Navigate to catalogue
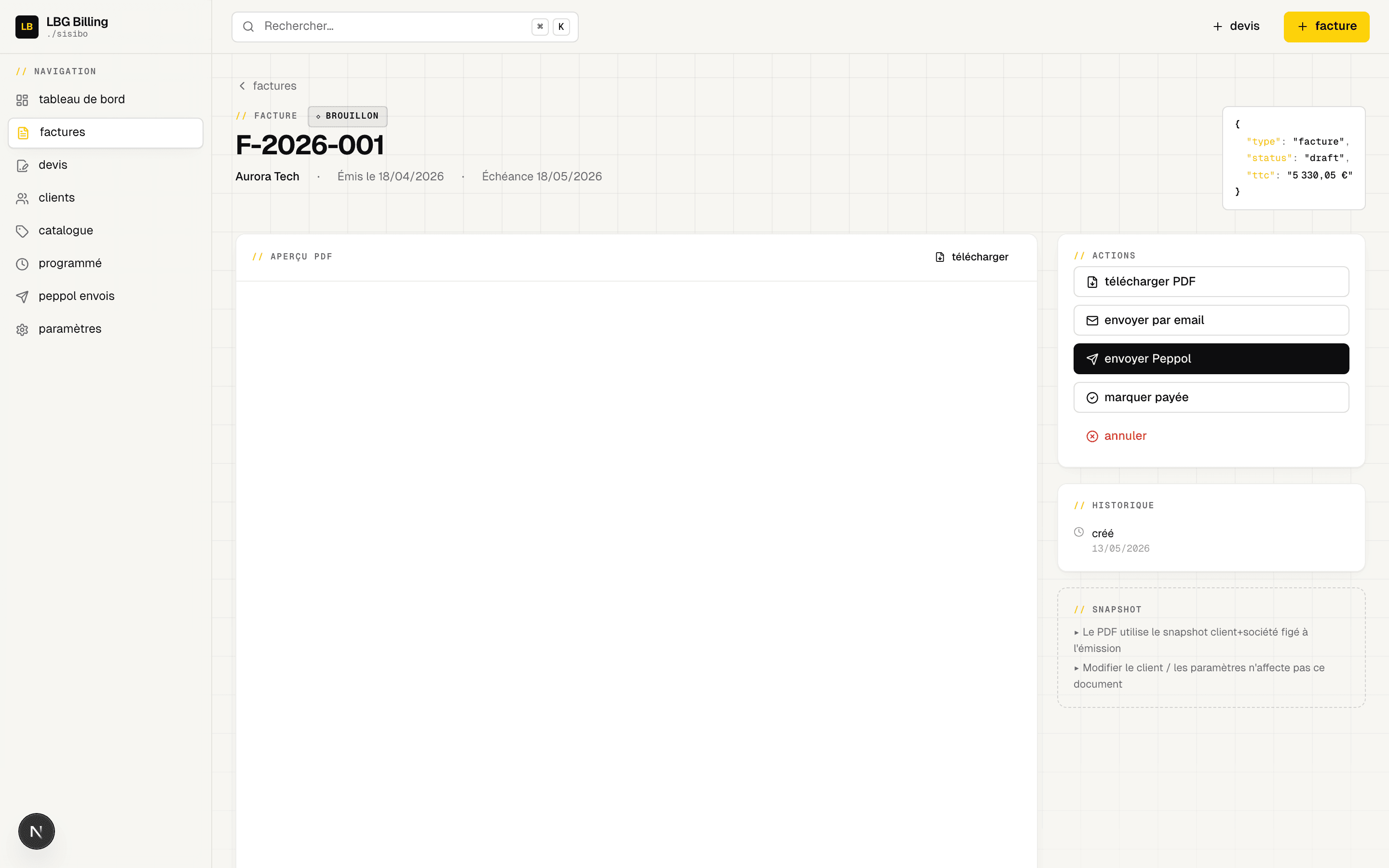This screenshot has height=868, width=1389. coord(106,231)
